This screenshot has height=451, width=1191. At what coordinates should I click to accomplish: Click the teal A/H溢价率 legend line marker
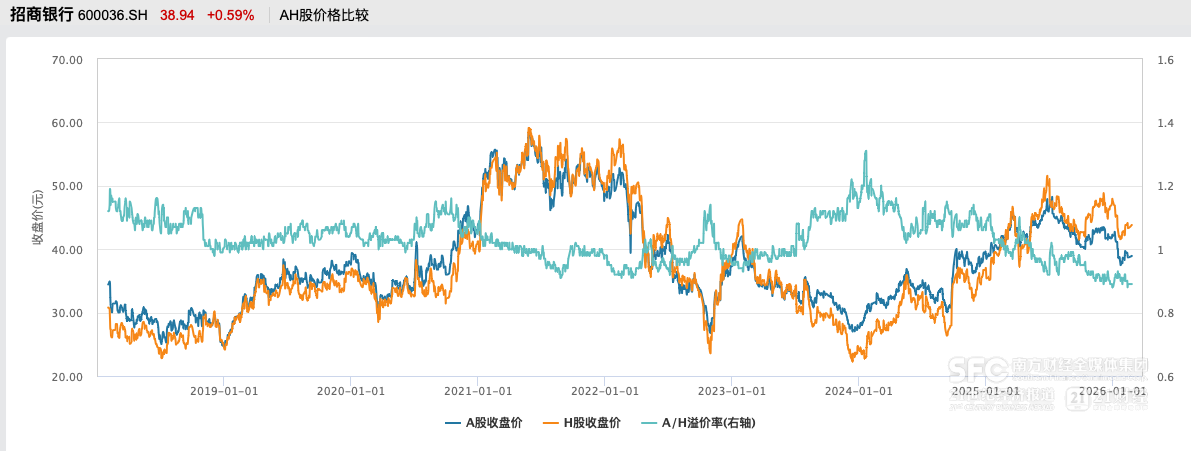coord(649,423)
